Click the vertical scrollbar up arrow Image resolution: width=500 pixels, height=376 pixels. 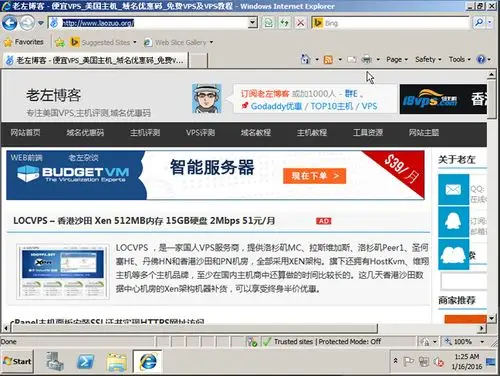click(x=491, y=75)
